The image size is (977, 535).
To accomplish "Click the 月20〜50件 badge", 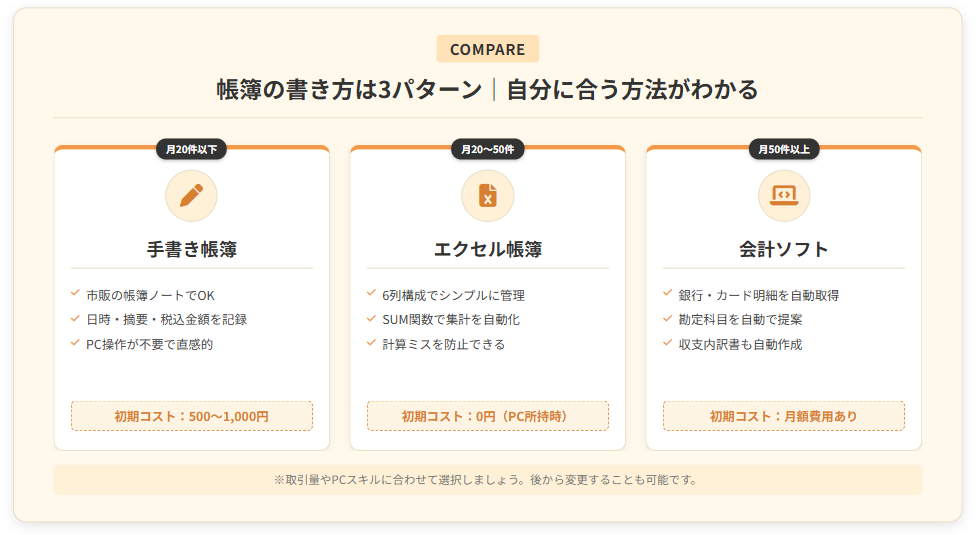I will tap(487, 149).
